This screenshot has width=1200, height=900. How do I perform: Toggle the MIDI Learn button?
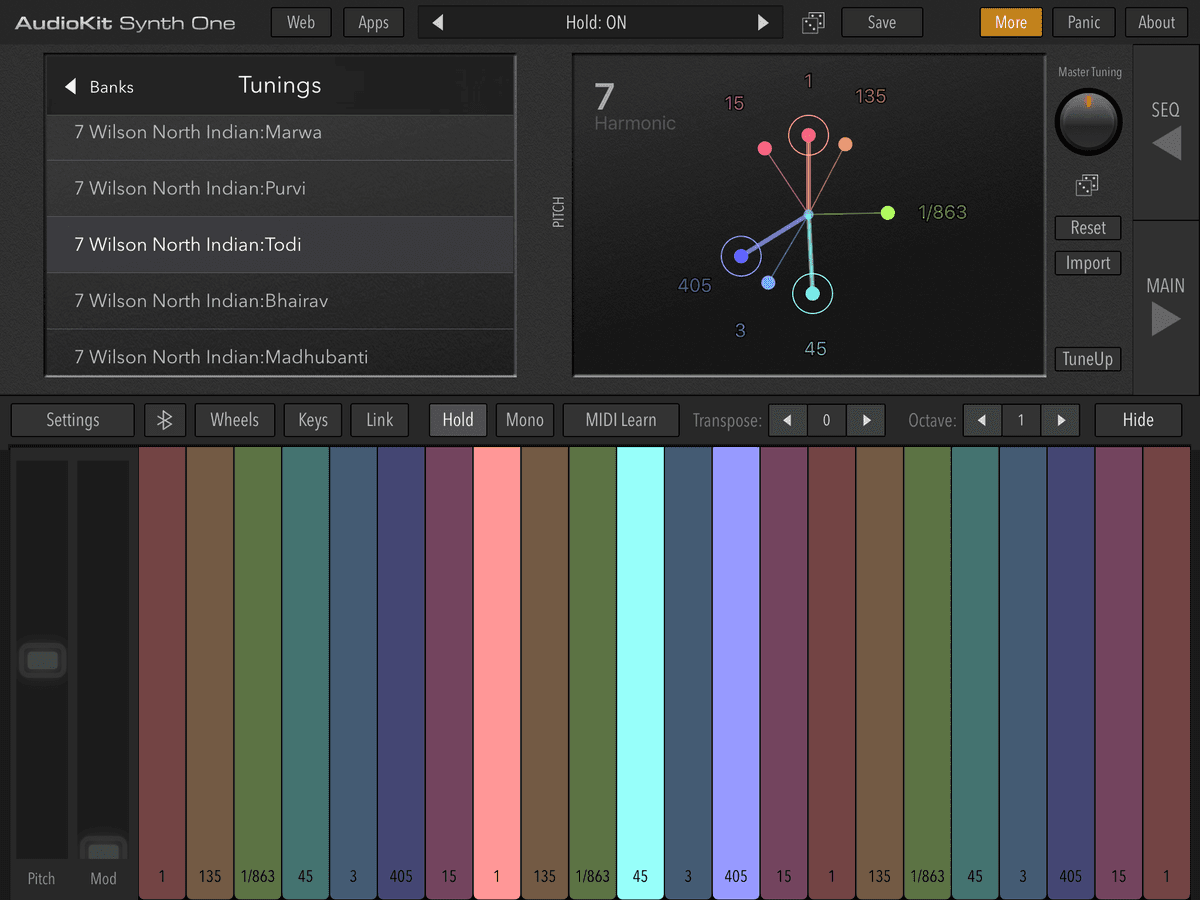point(620,420)
